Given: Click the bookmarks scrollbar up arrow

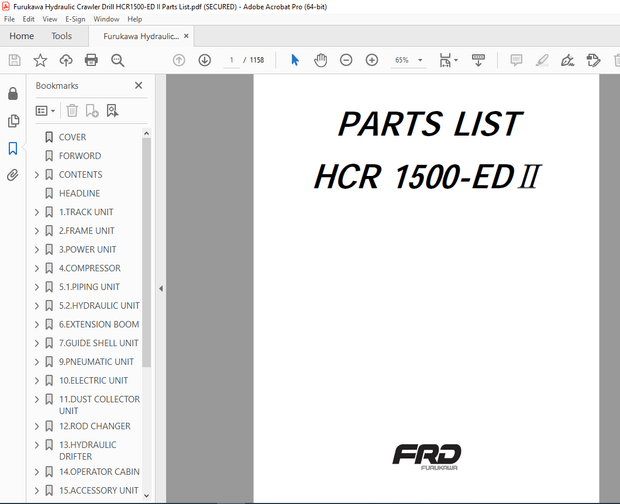Looking at the screenshot, I should click(146, 134).
